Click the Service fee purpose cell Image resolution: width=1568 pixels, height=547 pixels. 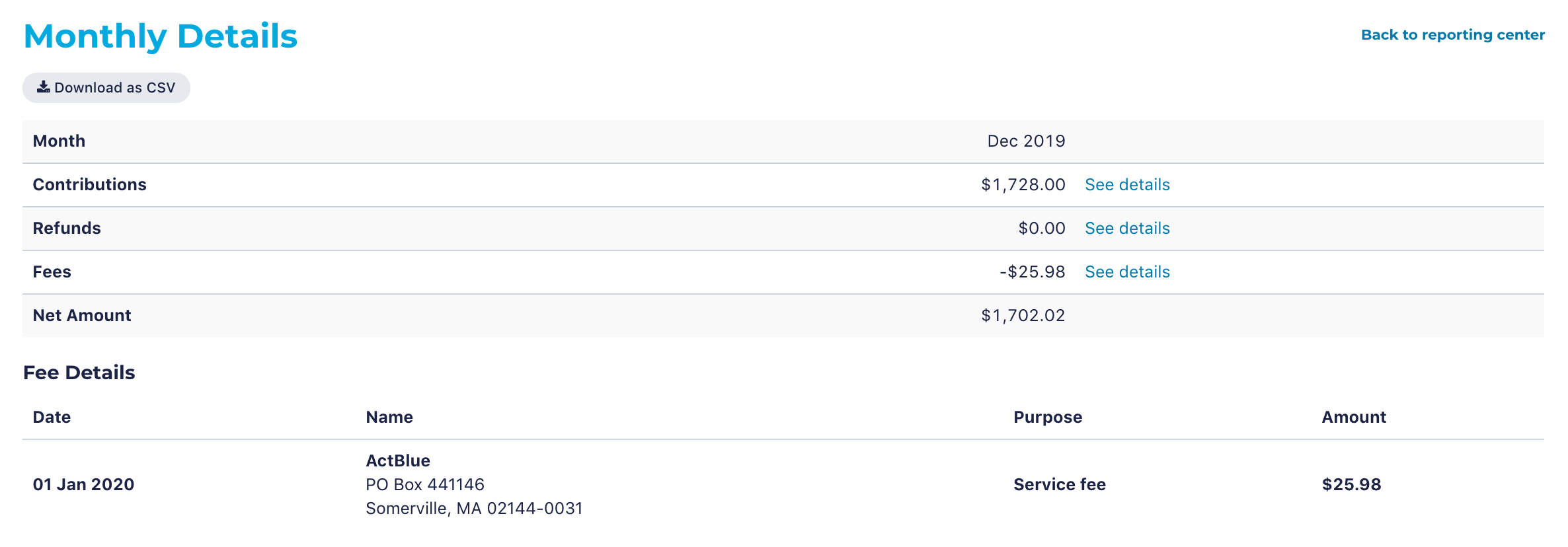click(x=1060, y=485)
